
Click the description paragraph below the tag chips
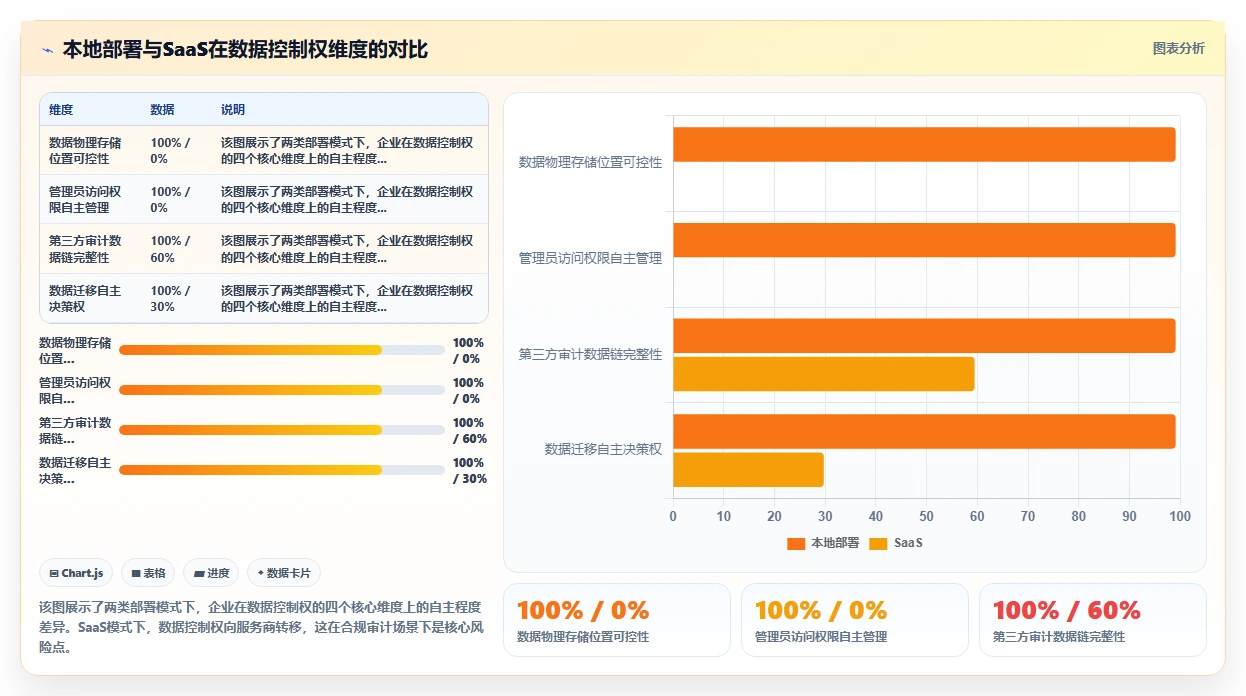coord(262,627)
